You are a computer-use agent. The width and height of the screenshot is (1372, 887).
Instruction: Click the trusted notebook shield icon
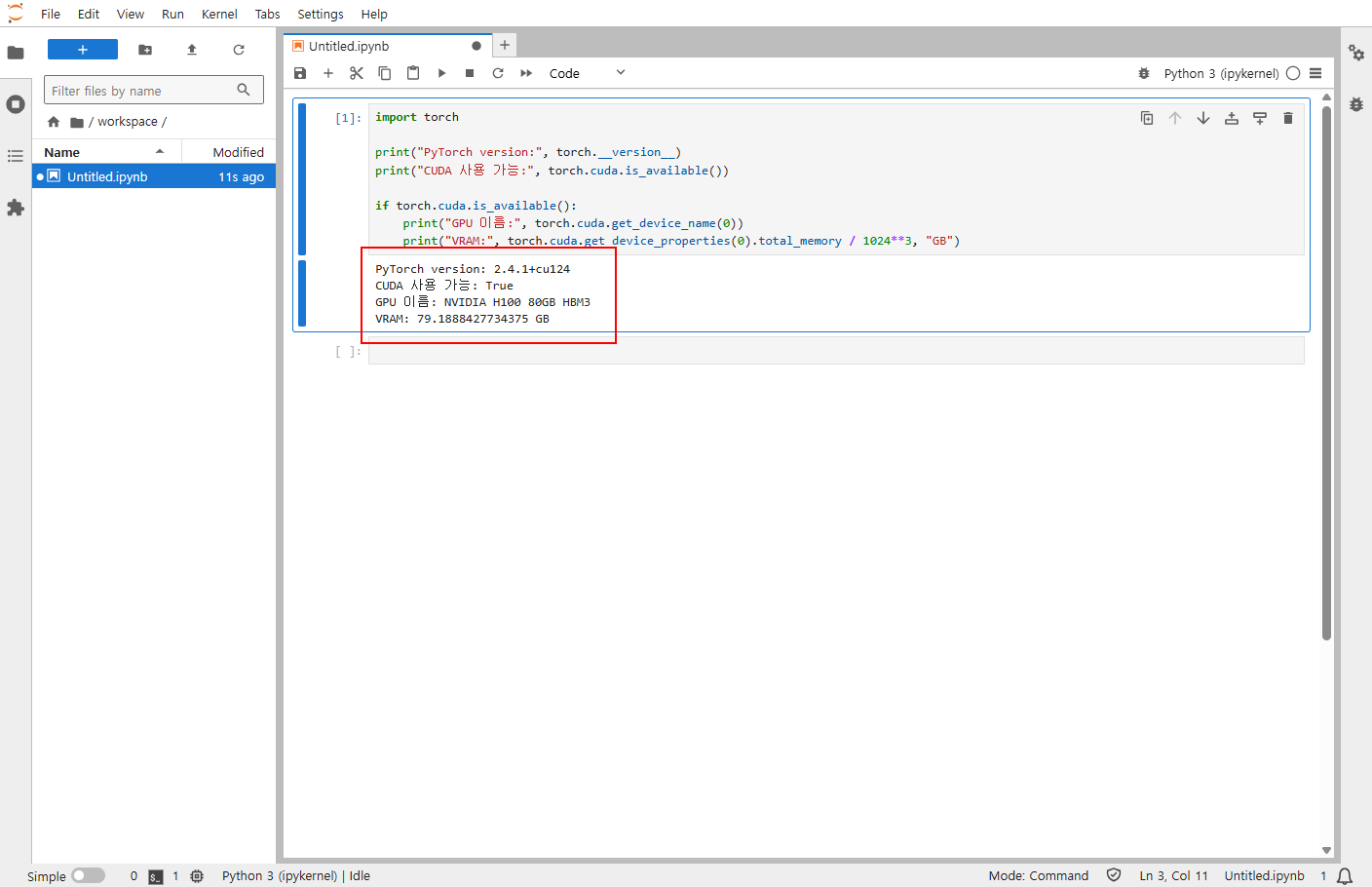pos(1114,875)
